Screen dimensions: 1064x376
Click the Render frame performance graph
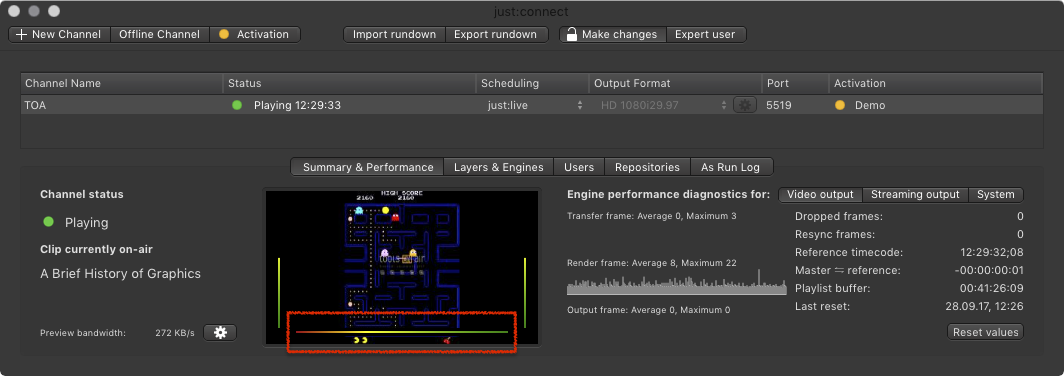677,282
